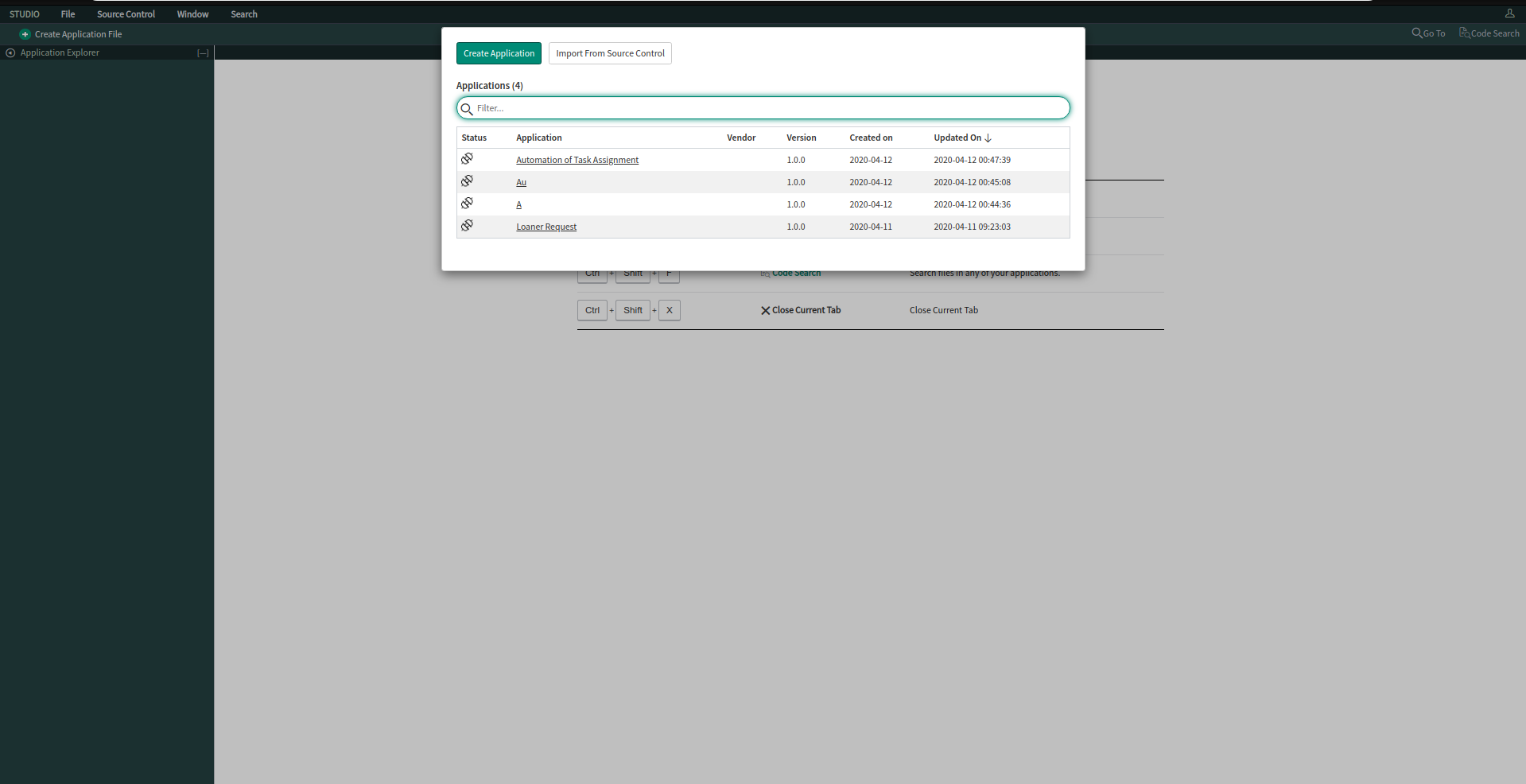This screenshot has height=784, width=1526.
Task: Click the Go To magnifier icon
Action: click(1416, 33)
